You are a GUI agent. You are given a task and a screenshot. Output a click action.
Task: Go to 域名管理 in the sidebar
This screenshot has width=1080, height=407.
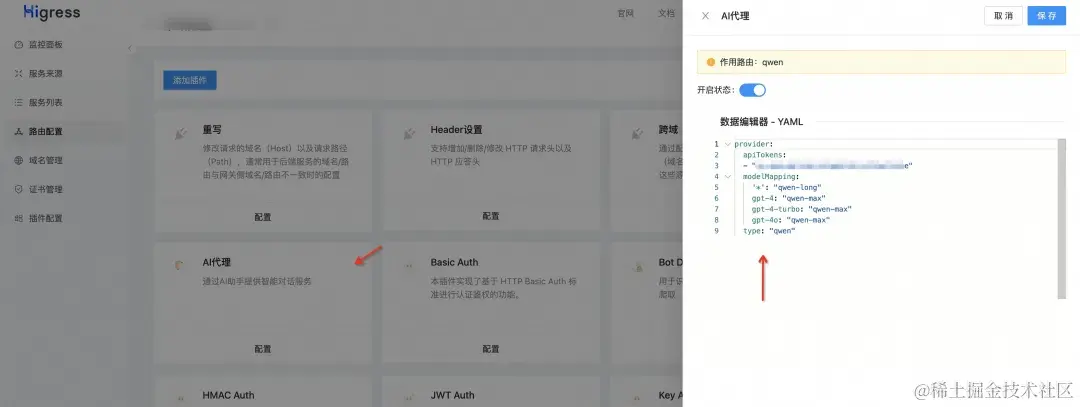pyautogui.click(x=45, y=160)
